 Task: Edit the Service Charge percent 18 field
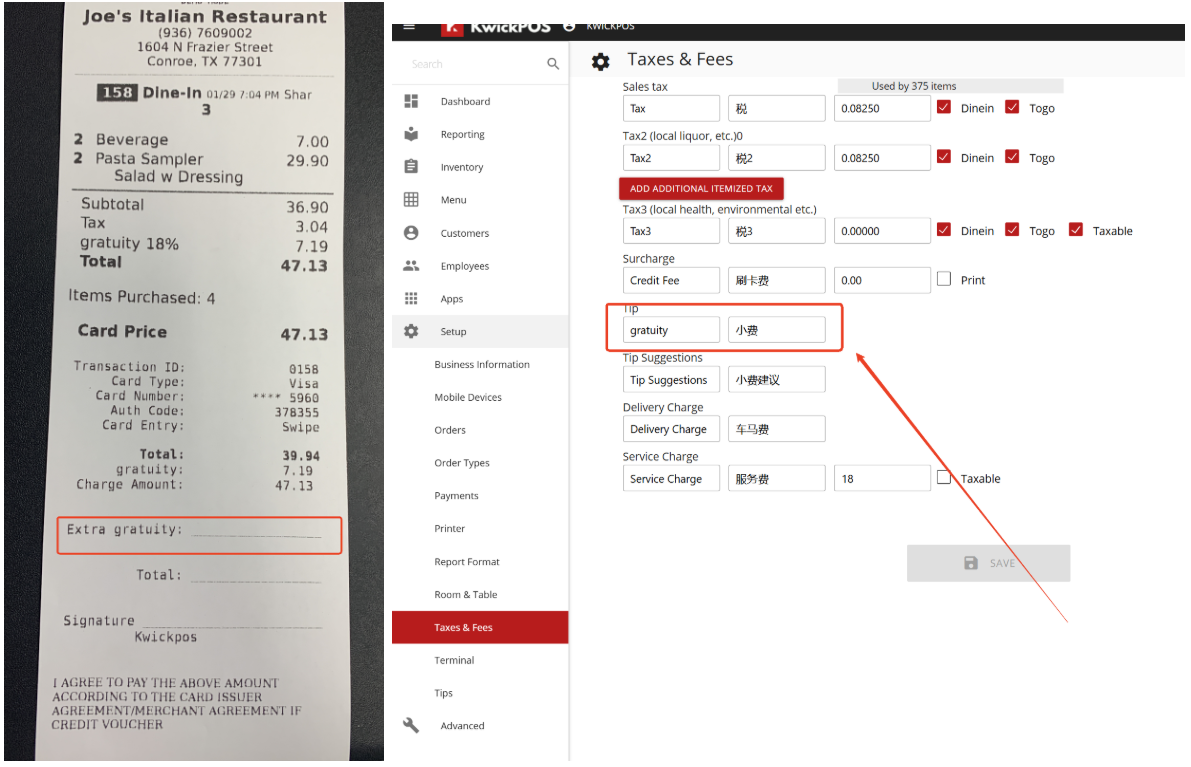(882, 478)
